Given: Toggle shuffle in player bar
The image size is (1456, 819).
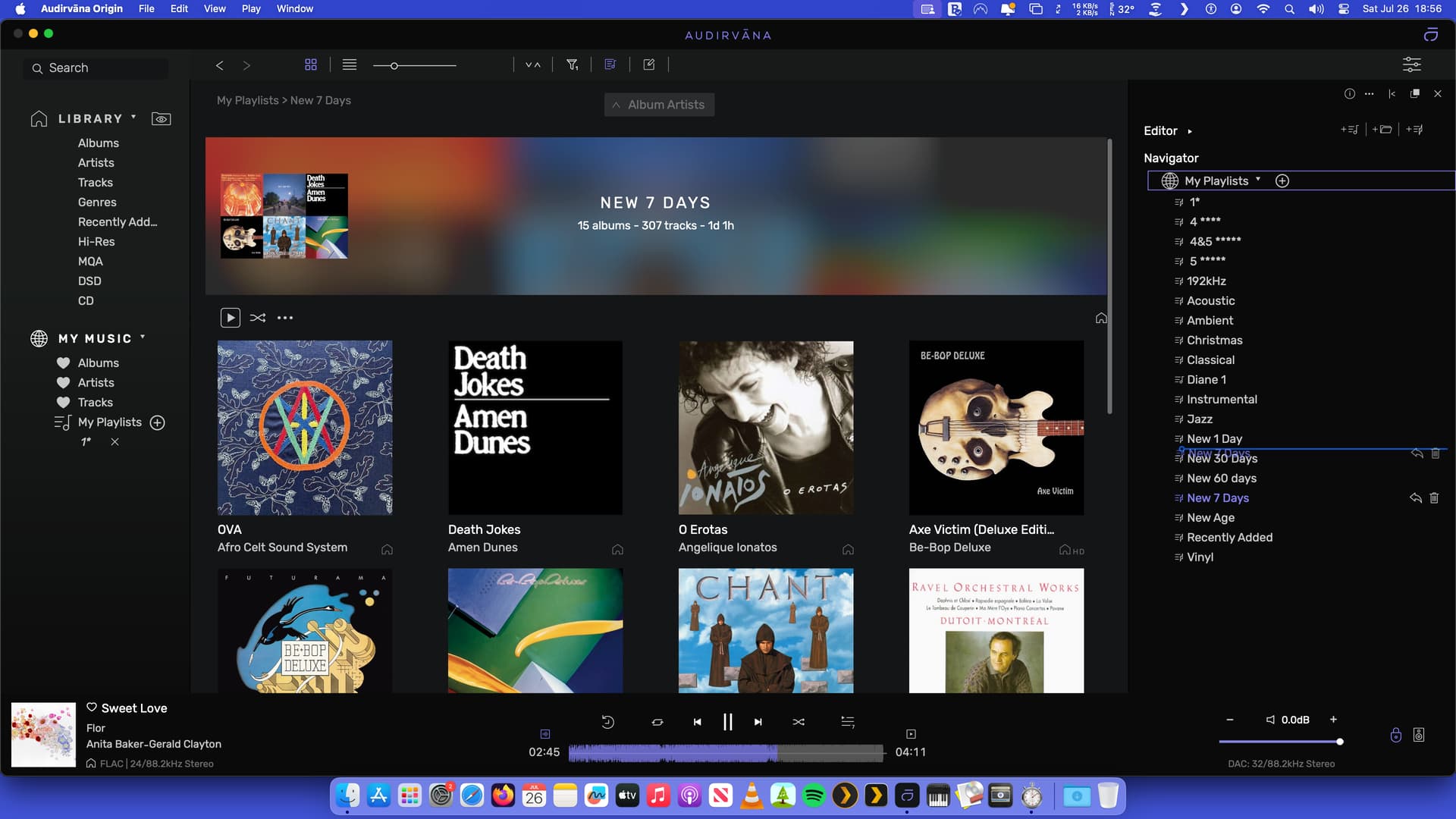Looking at the screenshot, I should coord(799,722).
